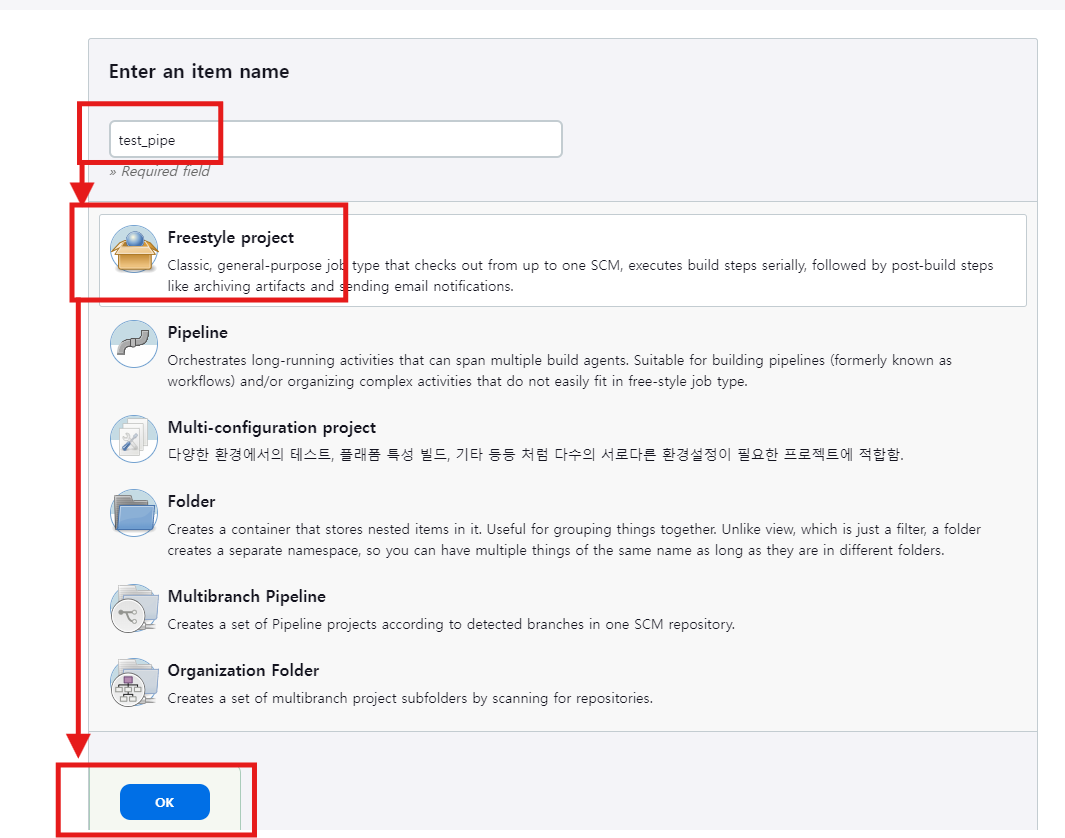Click the 'Enter an item name' heading
Screen dimensions: 1065x838
tap(199, 71)
